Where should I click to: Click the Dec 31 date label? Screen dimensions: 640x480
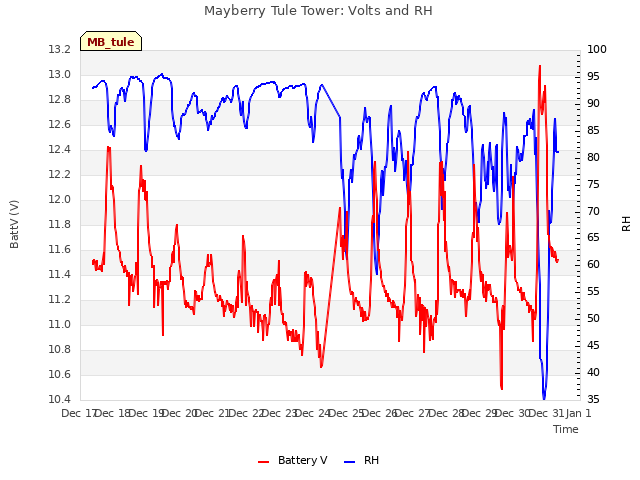point(546,413)
